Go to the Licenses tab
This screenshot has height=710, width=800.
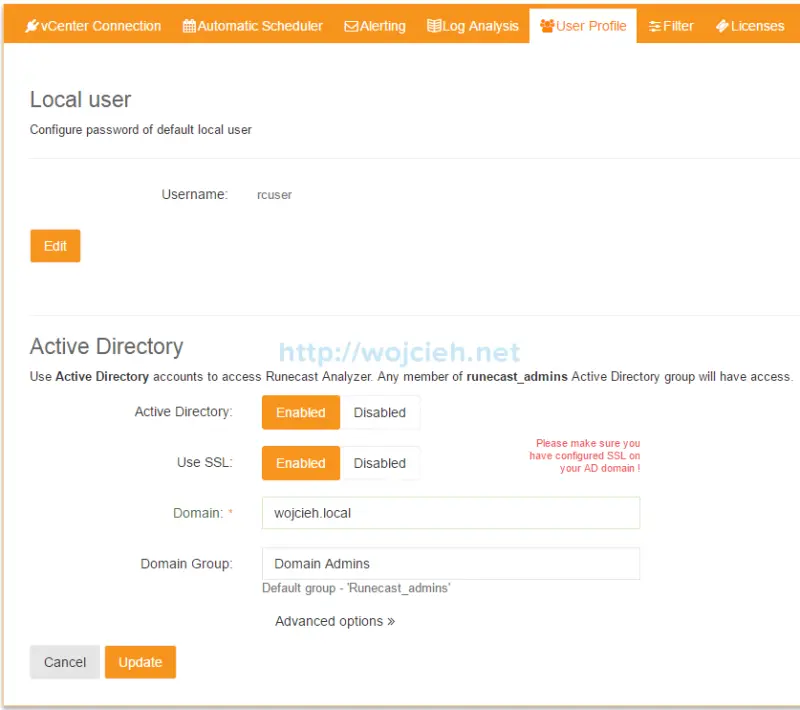click(749, 25)
